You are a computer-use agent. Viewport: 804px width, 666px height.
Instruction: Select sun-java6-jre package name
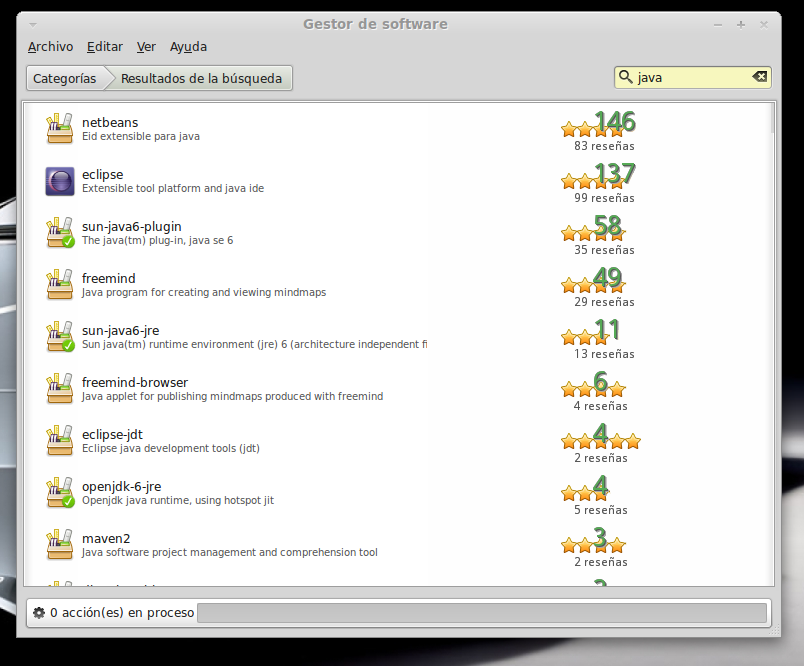coord(120,331)
